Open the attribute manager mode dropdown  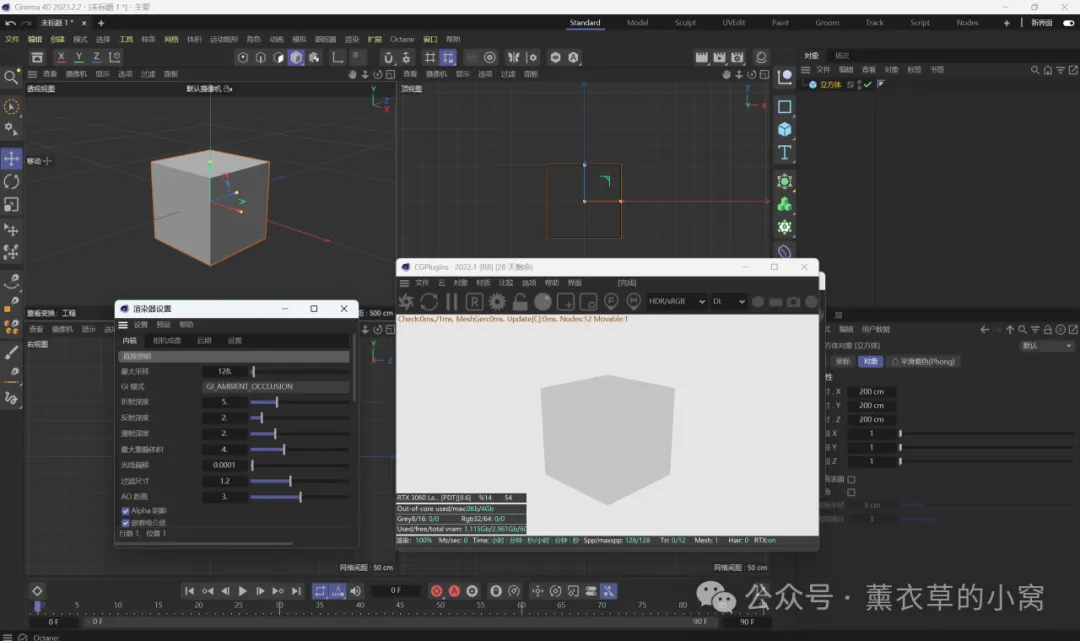[x=1046, y=346]
